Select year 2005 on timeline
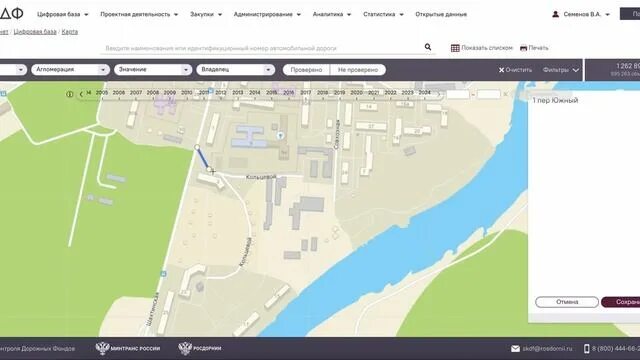The image size is (640, 360). 102,93
